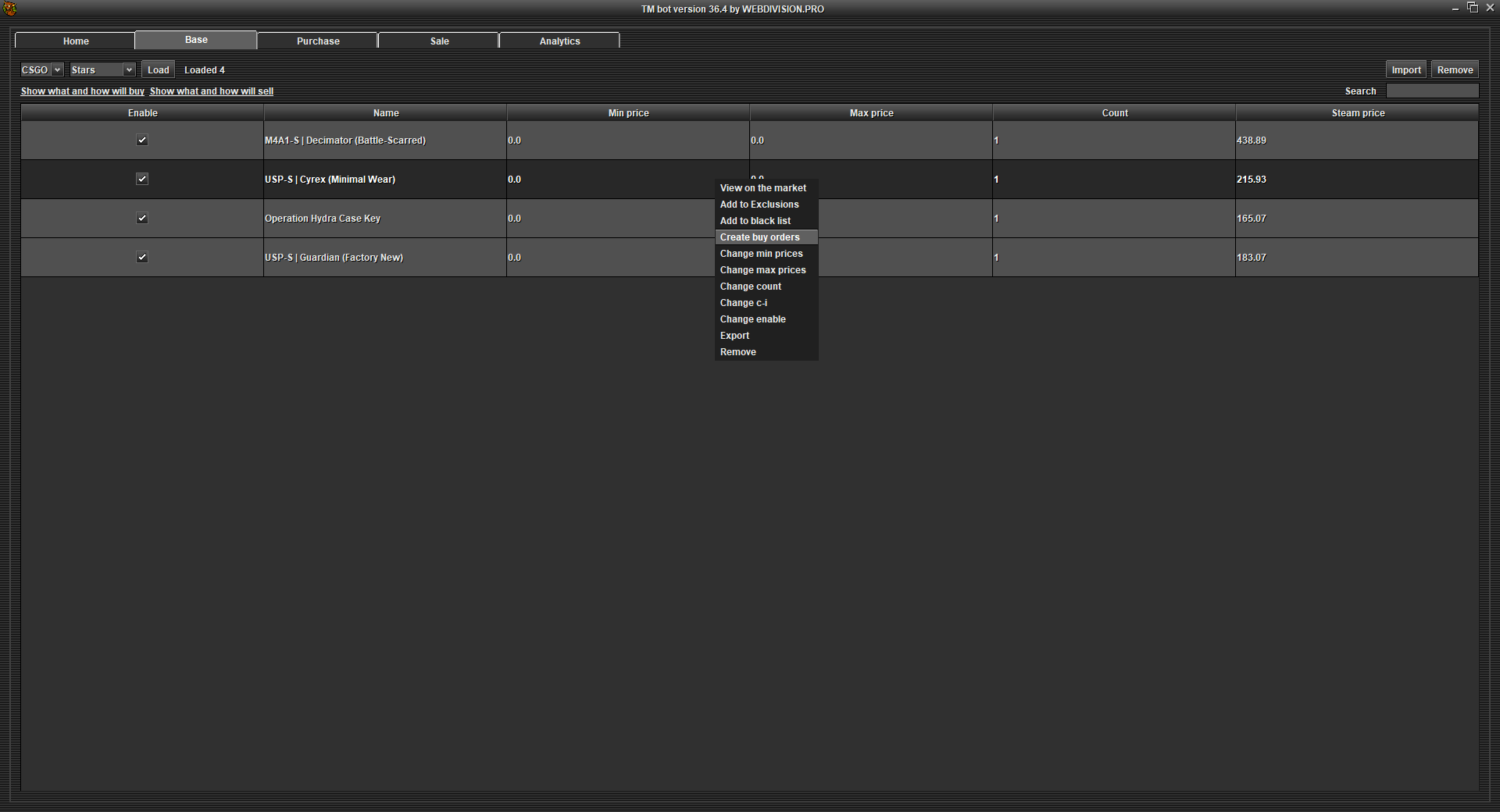The width and height of the screenshot is (1500, 812).
Task: Toggle the USP-S Cyrex enable checkbox
Action: pyautogui.click(x=142, y=180)
